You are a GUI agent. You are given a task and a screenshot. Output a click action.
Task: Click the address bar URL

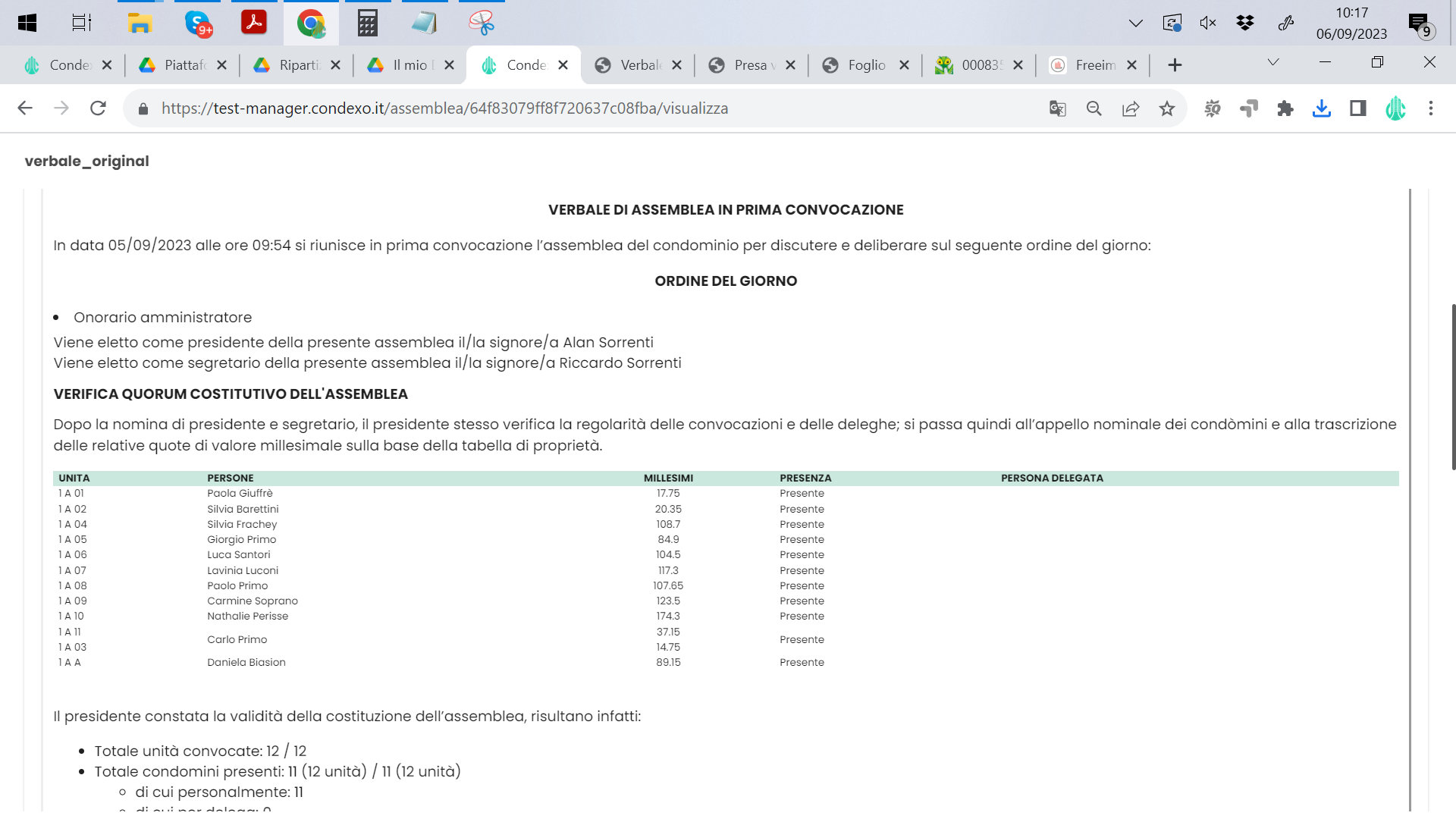[444, 108]
